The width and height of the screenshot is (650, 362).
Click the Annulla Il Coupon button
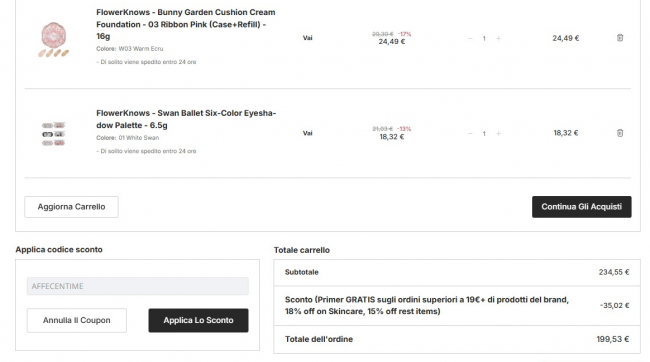click(77, 320)
